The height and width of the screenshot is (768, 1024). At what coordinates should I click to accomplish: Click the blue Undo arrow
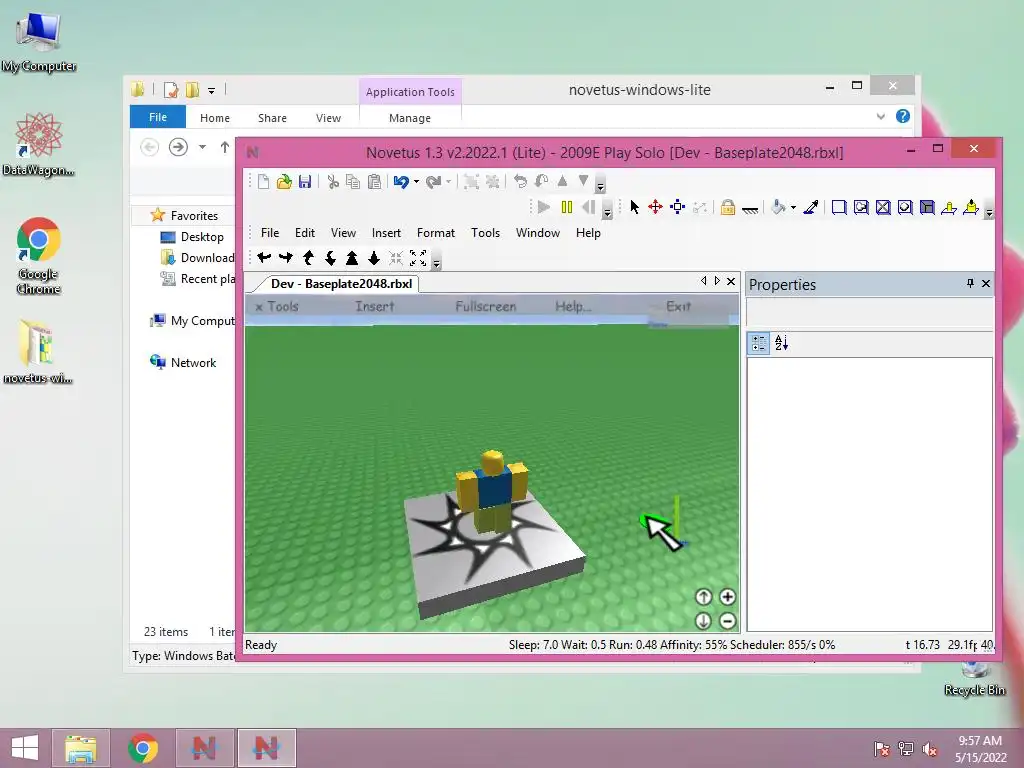tap(401, 182)
